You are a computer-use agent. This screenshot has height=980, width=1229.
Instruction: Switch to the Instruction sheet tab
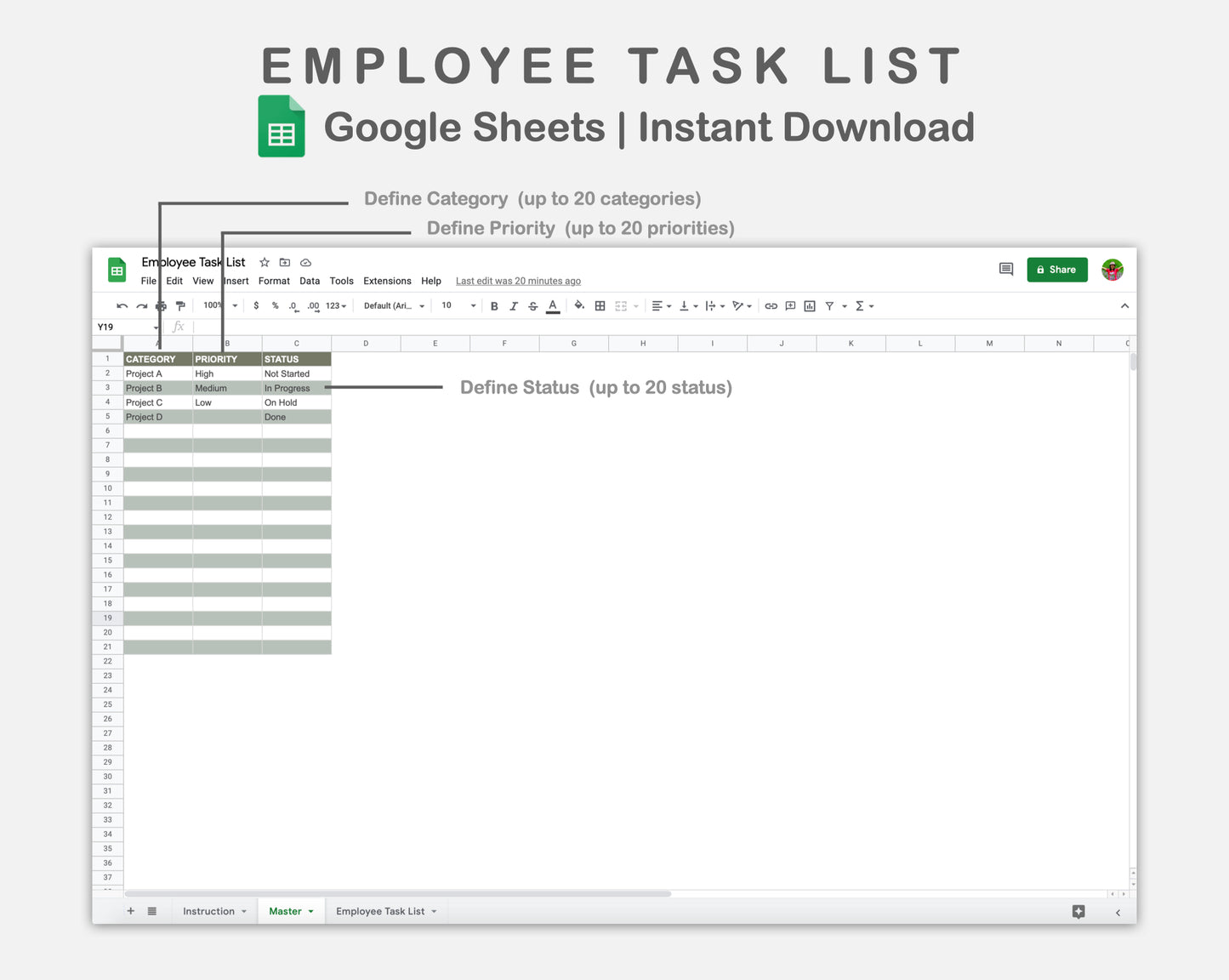click(208, 911)
